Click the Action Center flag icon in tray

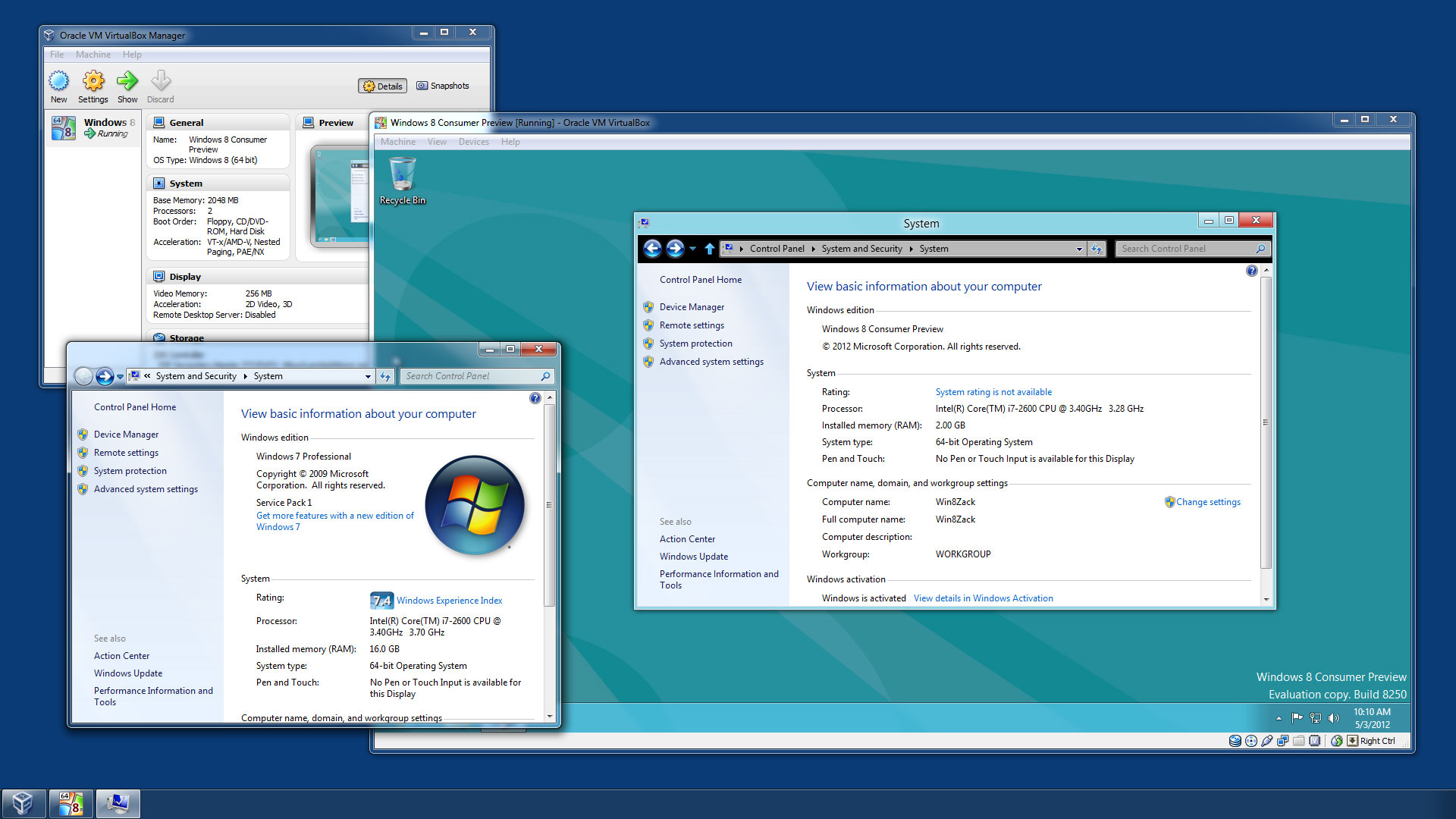[1297, 717]
